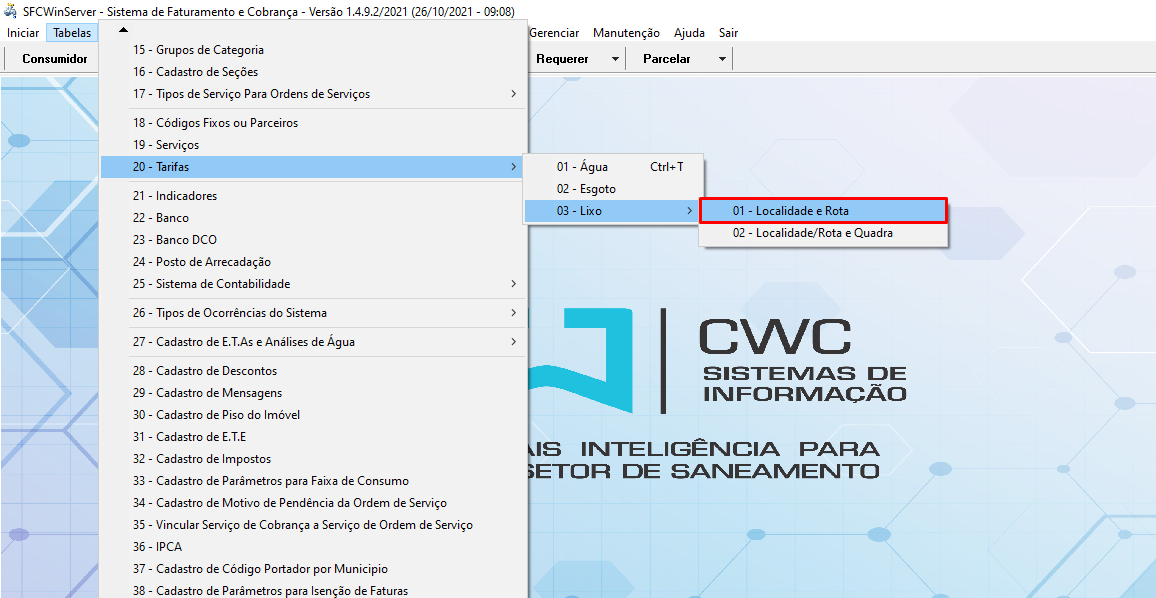Open the Gerenciar menu

click(x=554, y=33)
